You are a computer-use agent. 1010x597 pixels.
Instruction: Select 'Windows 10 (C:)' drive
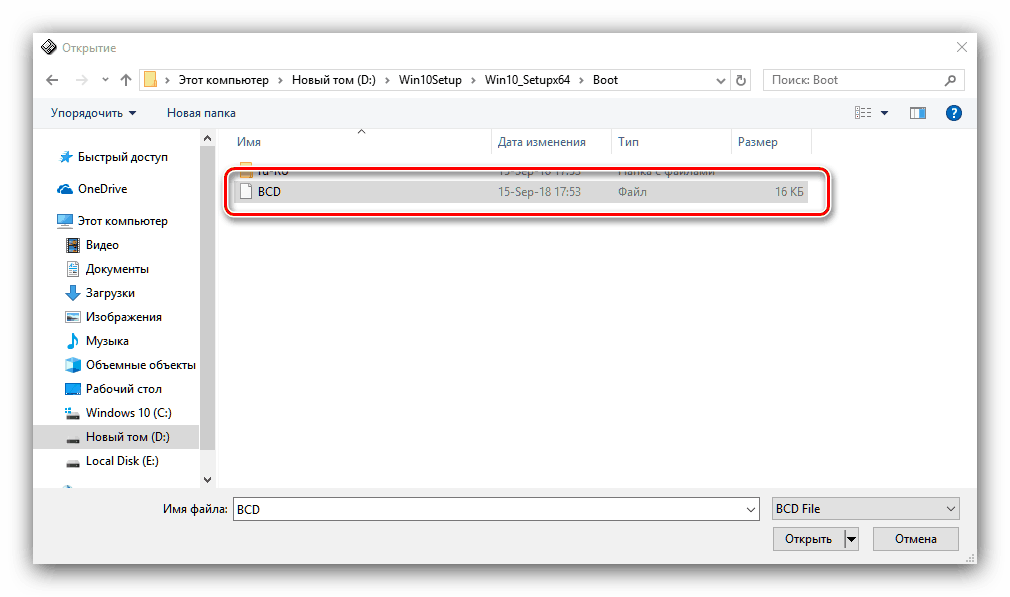(129, 413)
